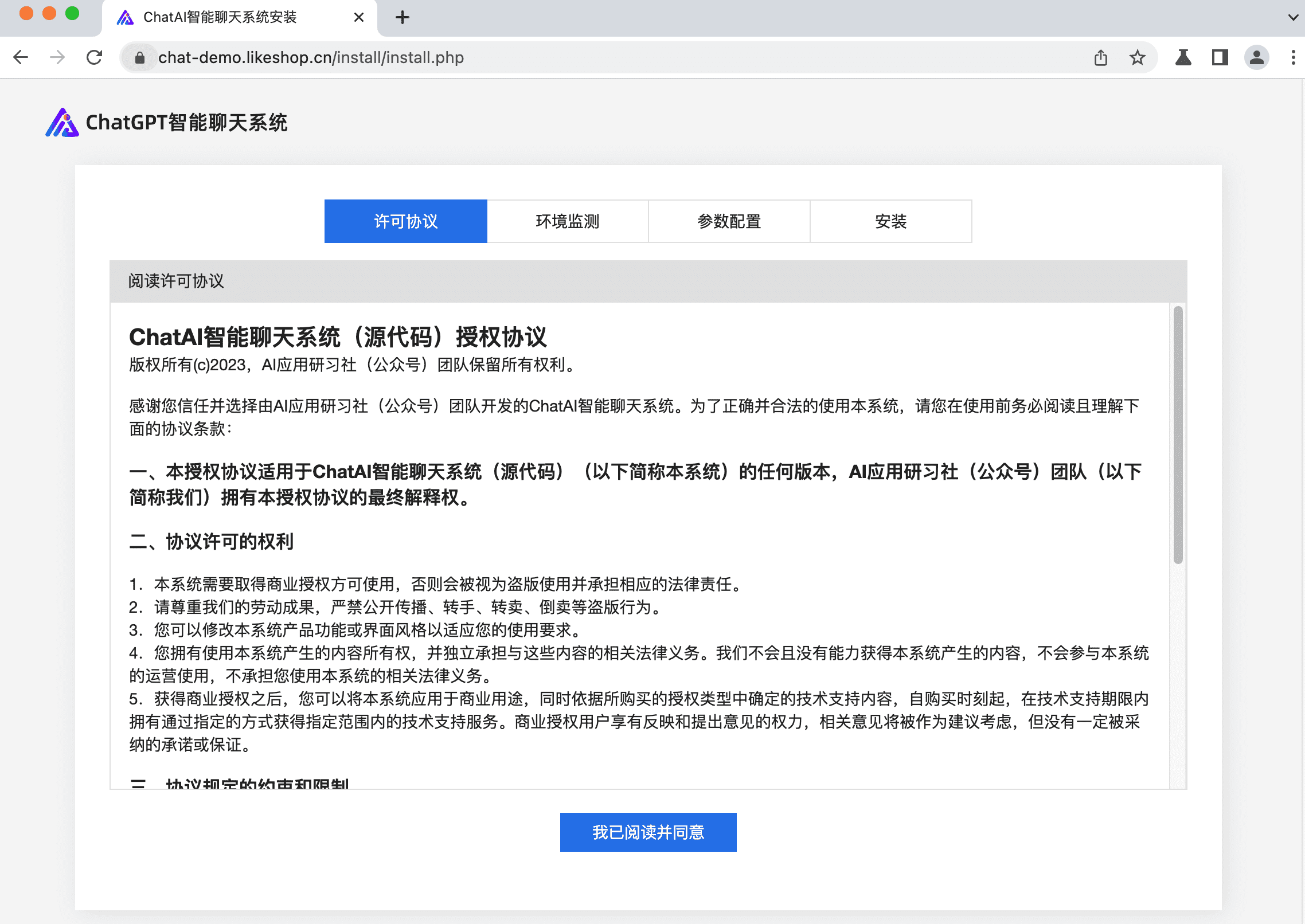Screen dimensions: 1305x924
Task: Select the 许可协议 step tab
Action: pos(406,221)
